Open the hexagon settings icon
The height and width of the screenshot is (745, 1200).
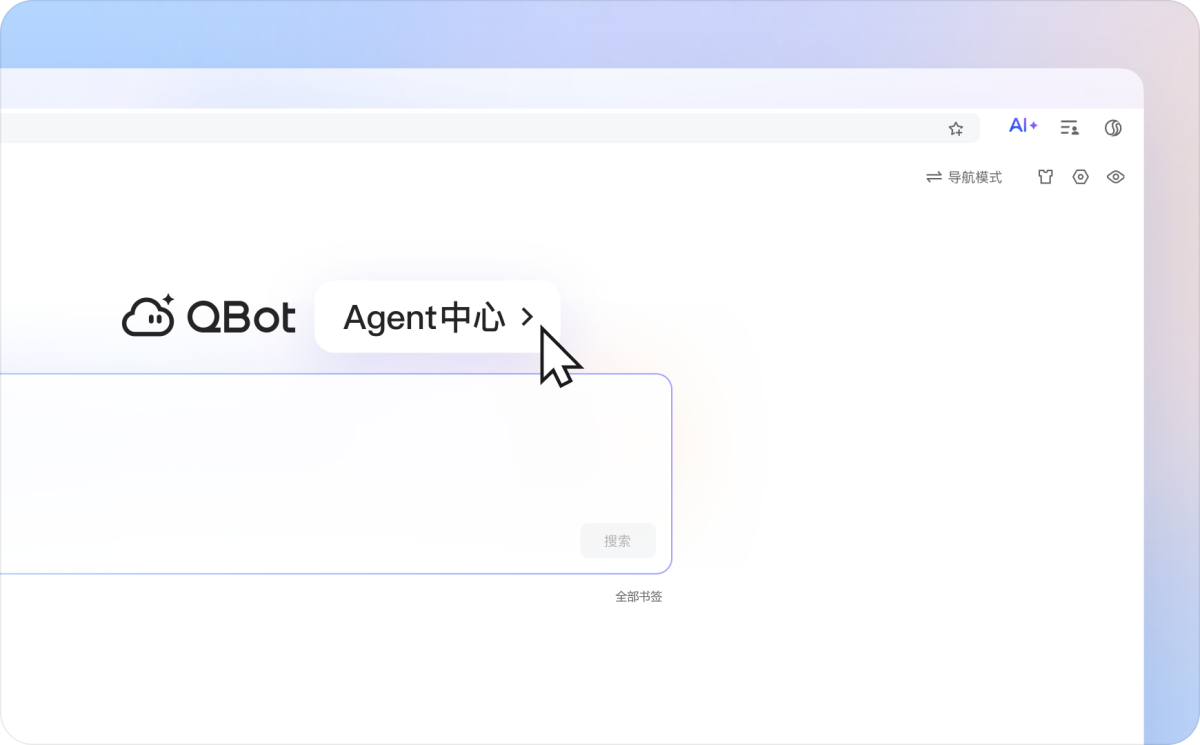pos(1080,177)
